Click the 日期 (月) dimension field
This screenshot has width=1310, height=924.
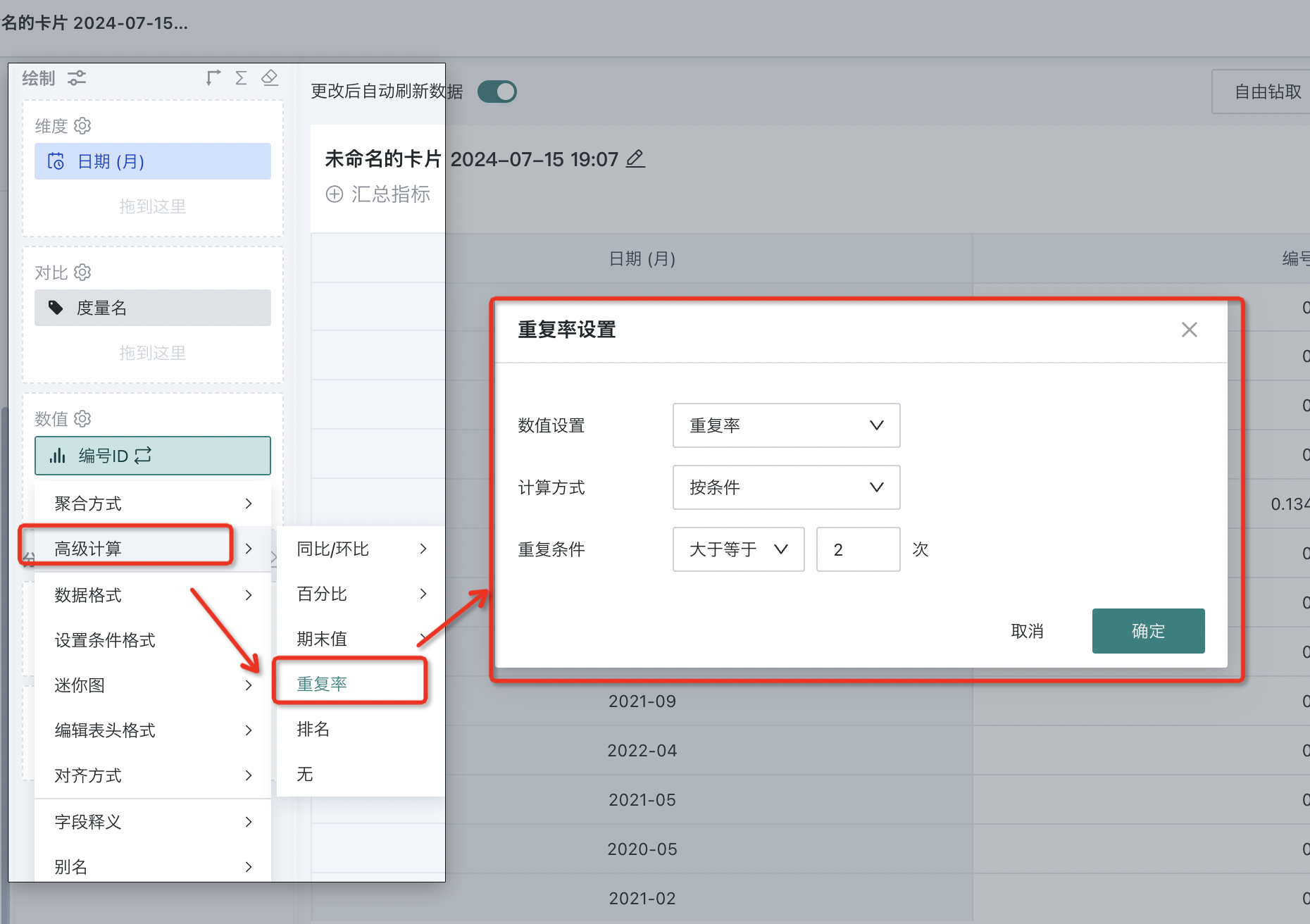tap(153, 161)
